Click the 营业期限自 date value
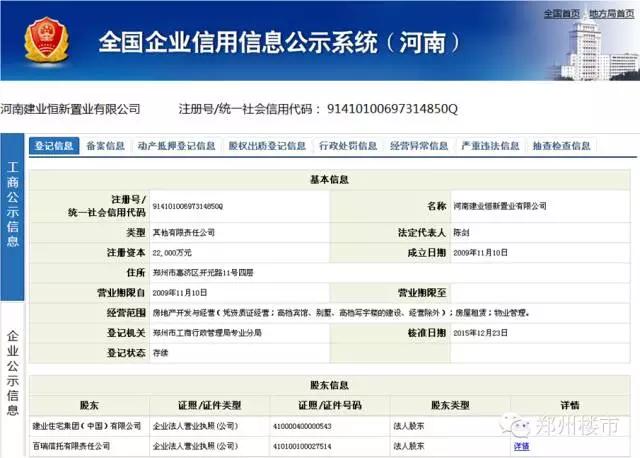 click(180, 293)
